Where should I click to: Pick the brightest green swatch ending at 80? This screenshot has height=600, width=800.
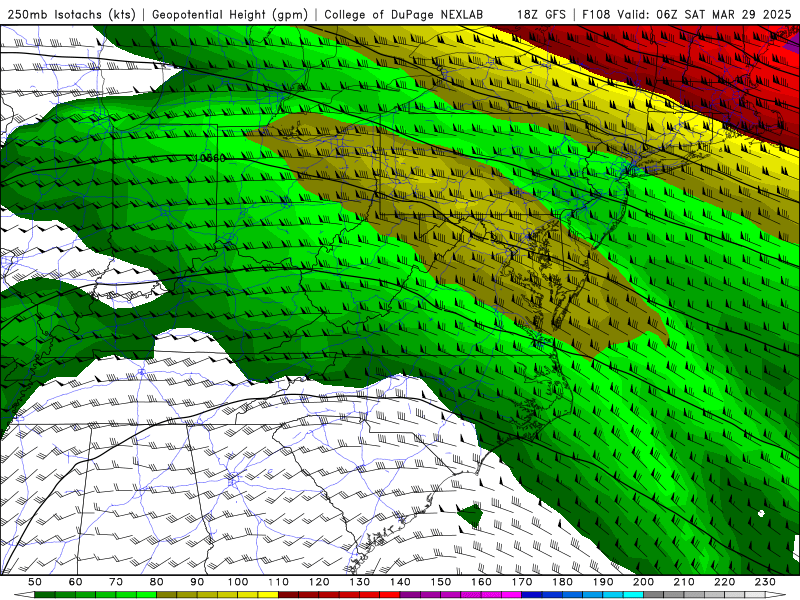[146, 595]
